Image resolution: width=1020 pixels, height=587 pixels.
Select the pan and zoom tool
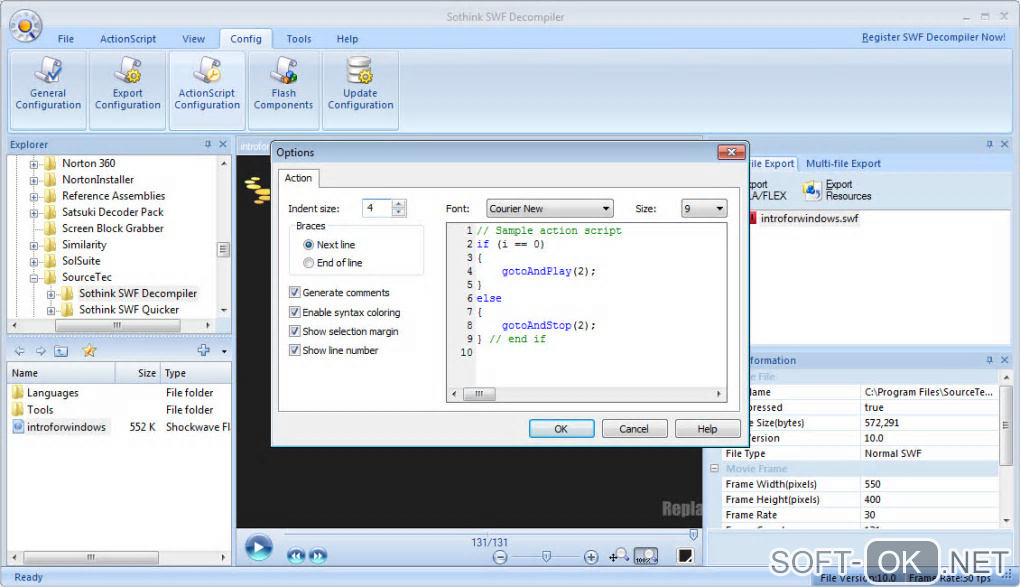[x=619, y=556]
